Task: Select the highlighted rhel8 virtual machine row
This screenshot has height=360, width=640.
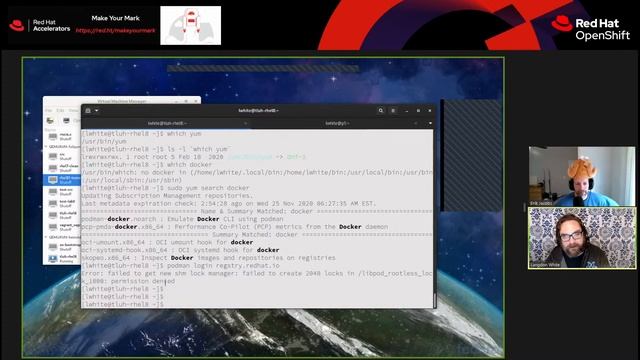Action: pyautogui.click(x=62, y=180)
